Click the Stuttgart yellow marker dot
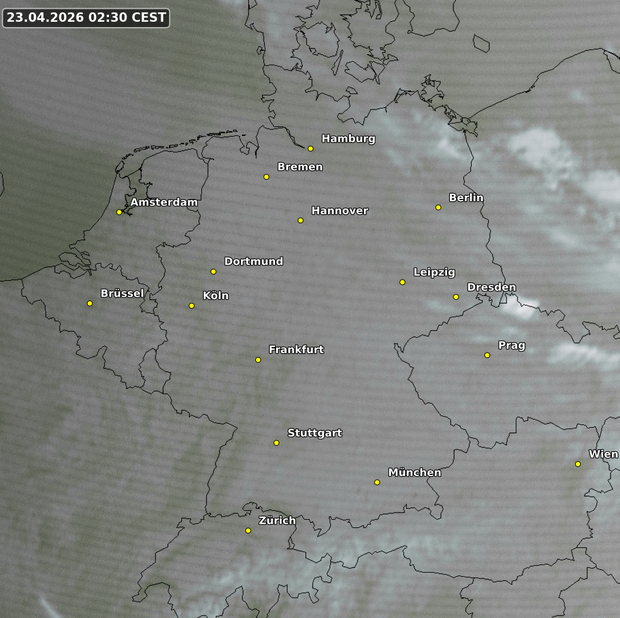This screenshot has height=618, width=620. [277, 443]
